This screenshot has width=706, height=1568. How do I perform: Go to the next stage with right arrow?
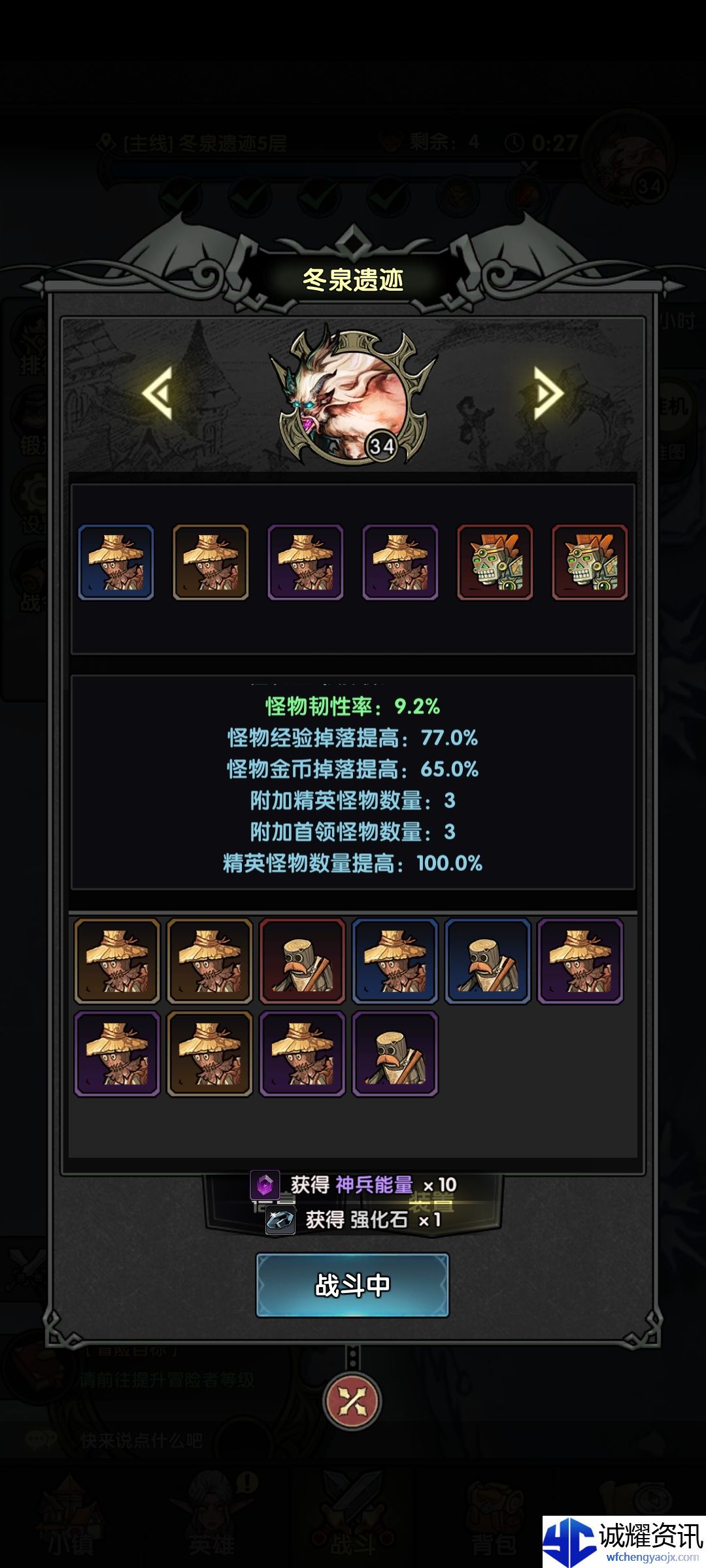pyautogui.click(x=548, y=392)
